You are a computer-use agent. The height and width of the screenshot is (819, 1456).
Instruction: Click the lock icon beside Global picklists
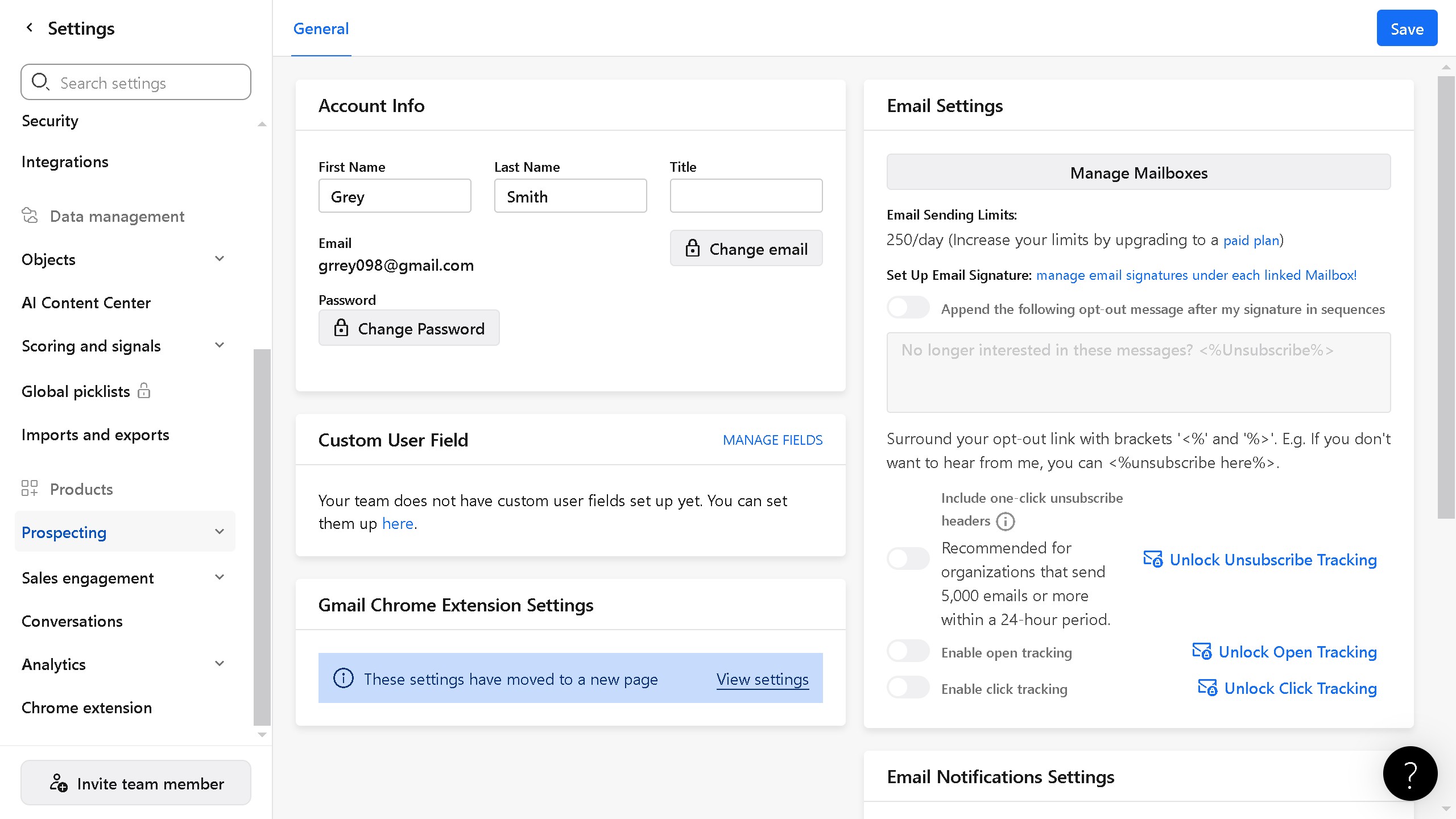[144, 391]
